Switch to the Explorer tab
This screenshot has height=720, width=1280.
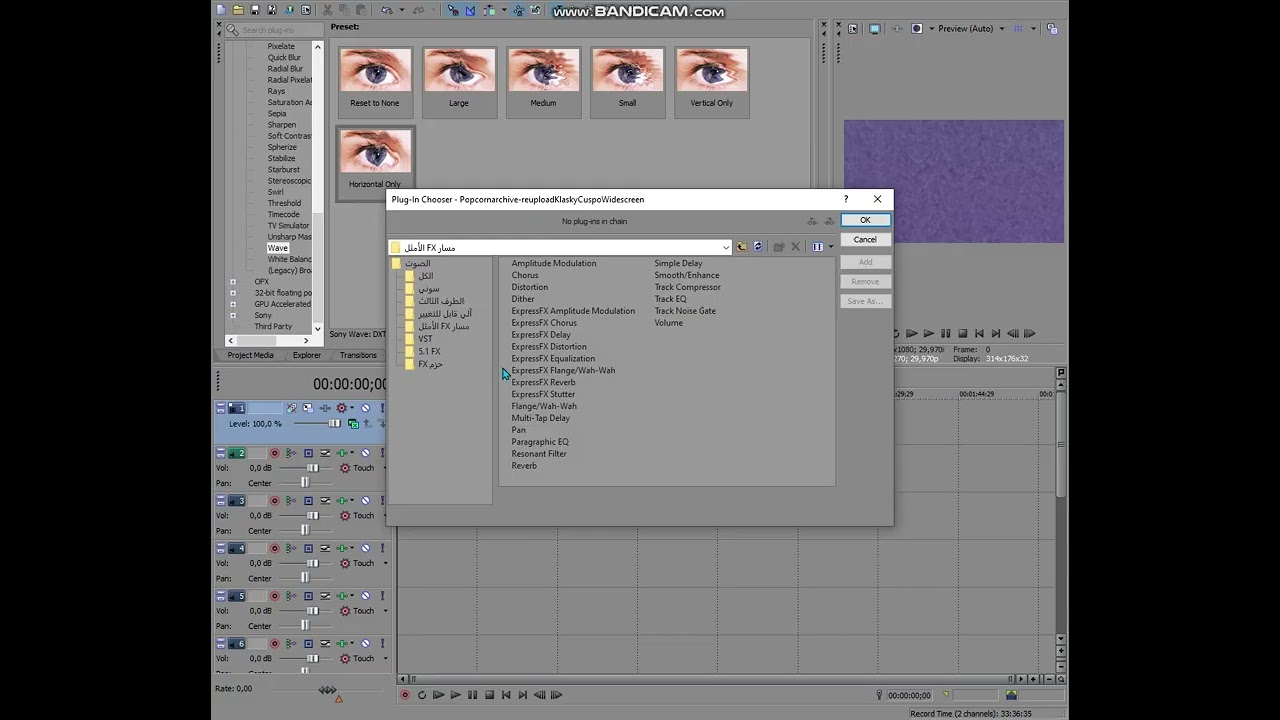[x=307, y=355]
